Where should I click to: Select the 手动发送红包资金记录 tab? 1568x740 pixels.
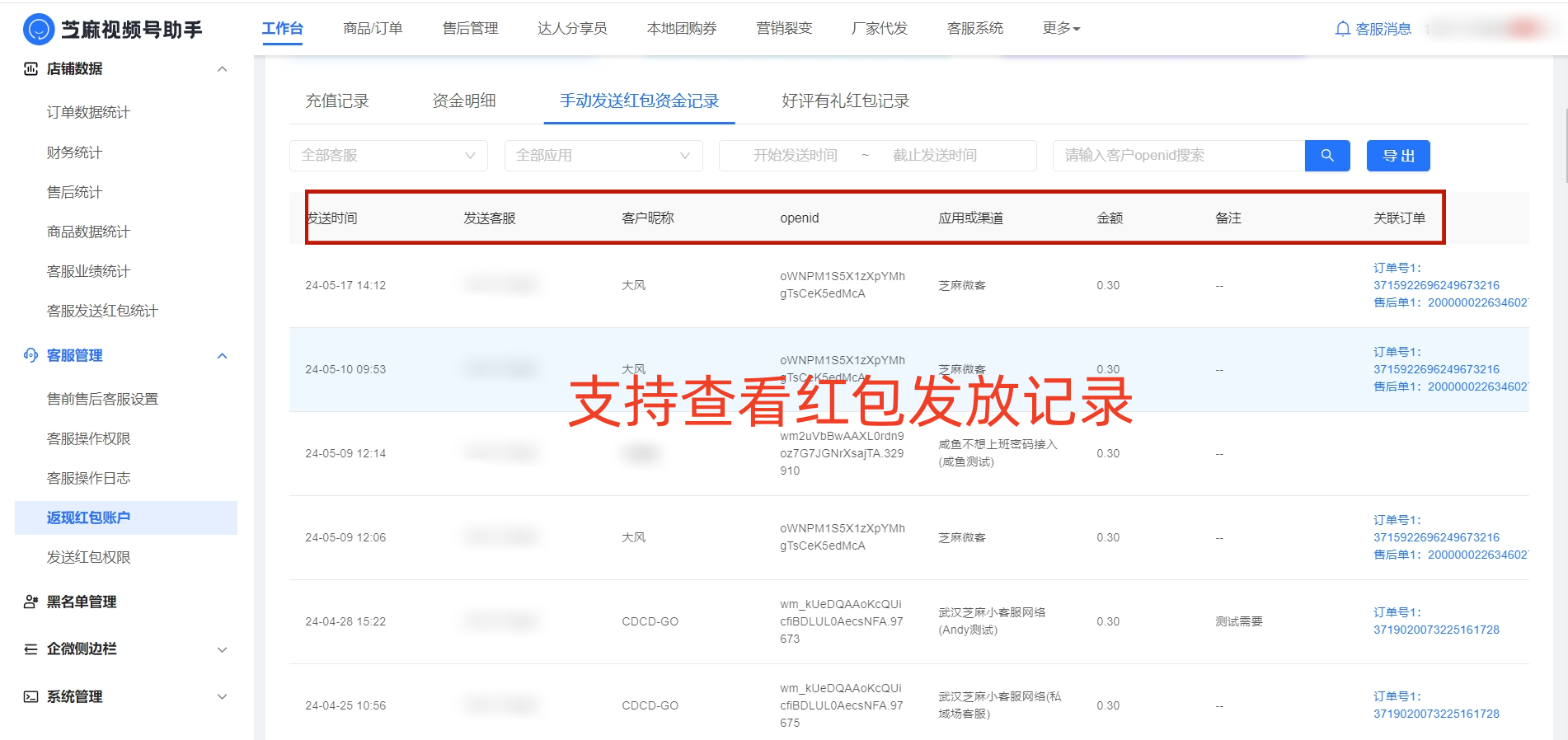[x=639, y=101]
